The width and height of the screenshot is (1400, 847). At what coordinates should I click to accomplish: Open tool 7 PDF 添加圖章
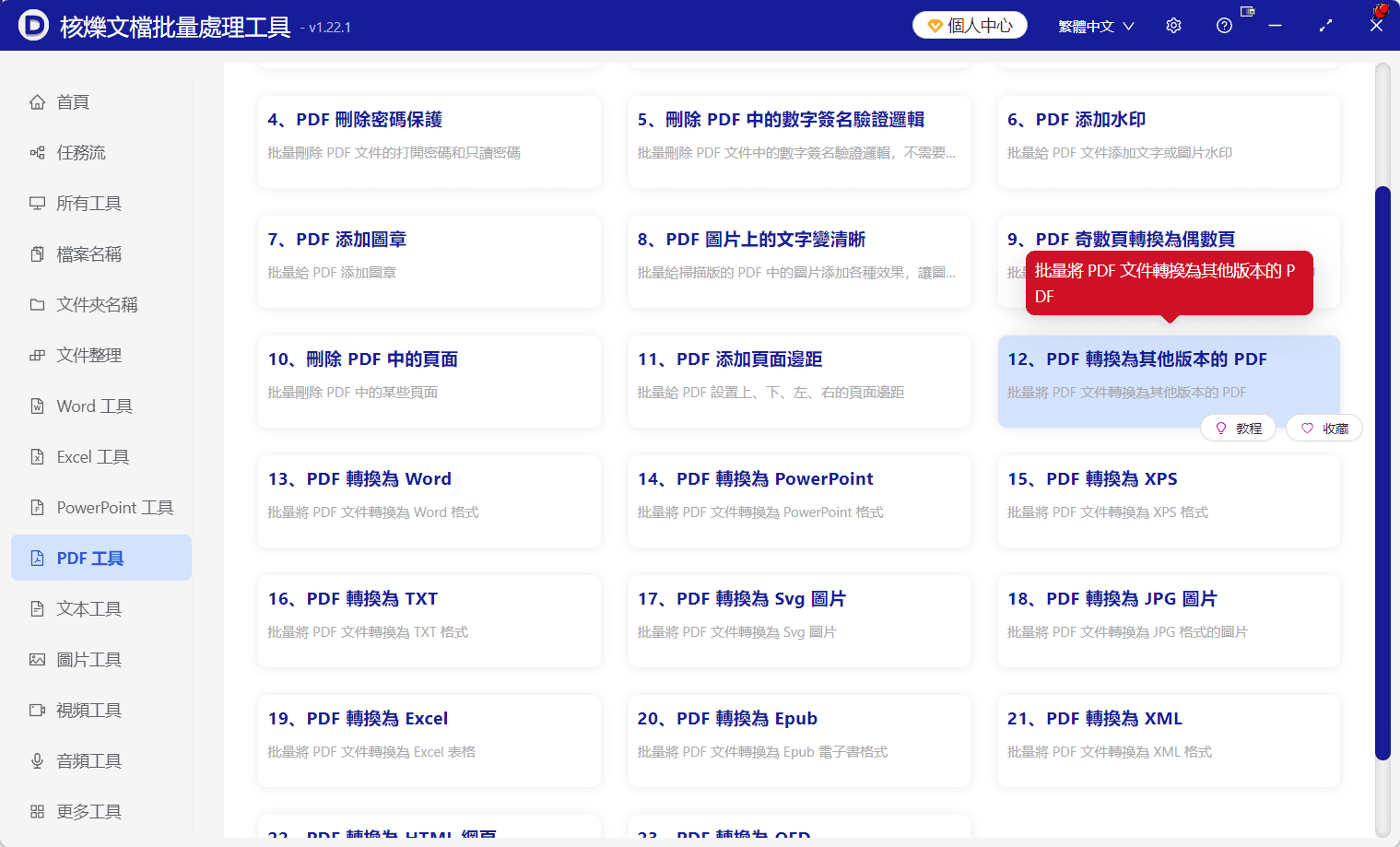[429, 262]
